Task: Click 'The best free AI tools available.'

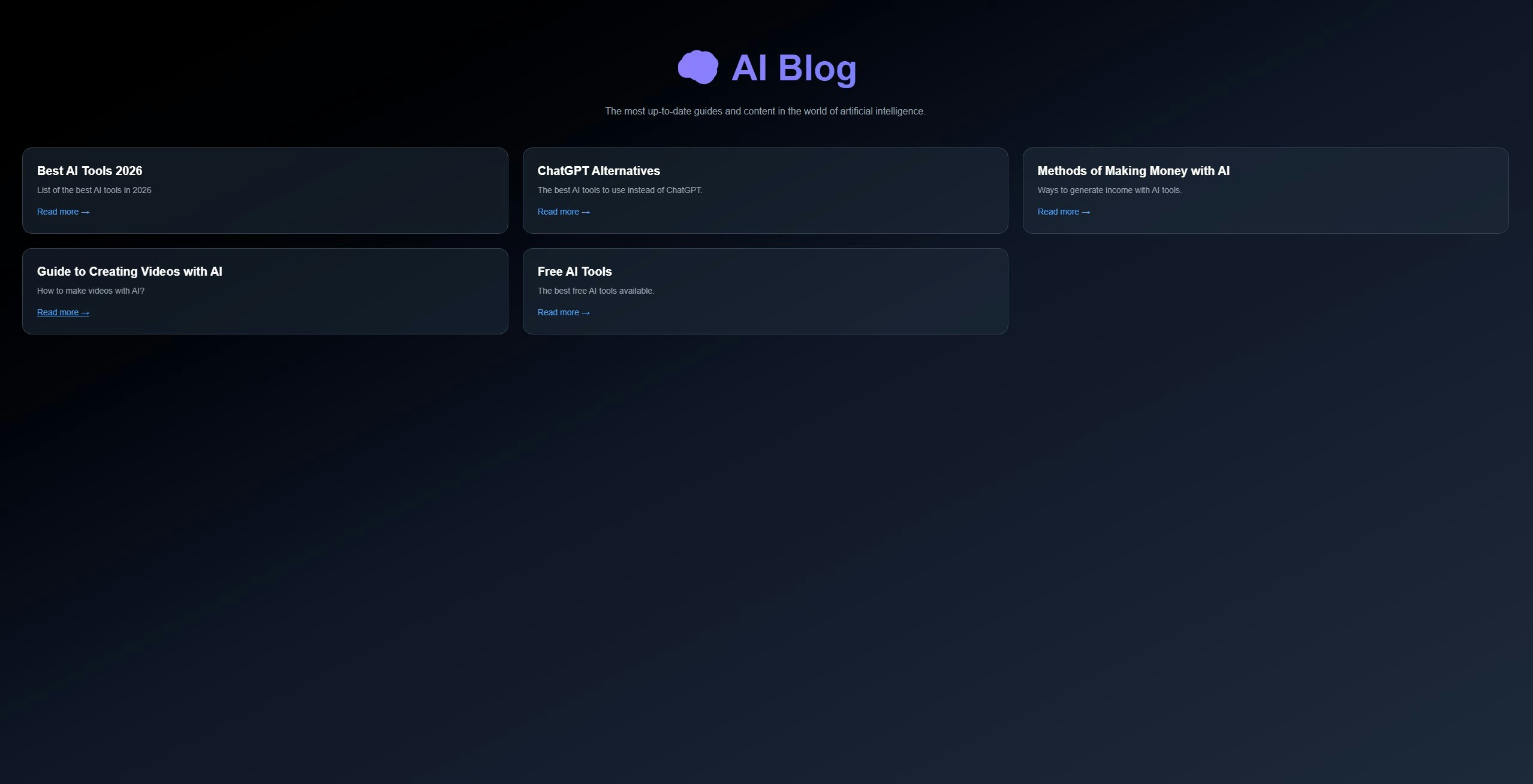Action: (596, 291)
